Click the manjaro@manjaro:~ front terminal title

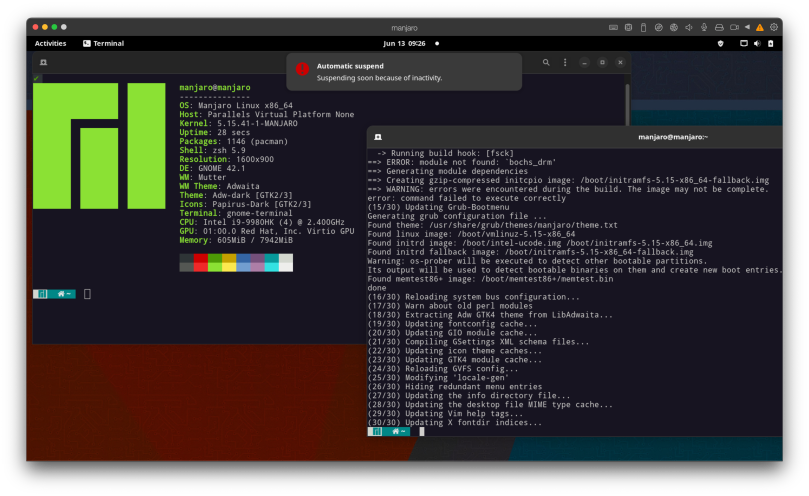click(x=673, y=137)
